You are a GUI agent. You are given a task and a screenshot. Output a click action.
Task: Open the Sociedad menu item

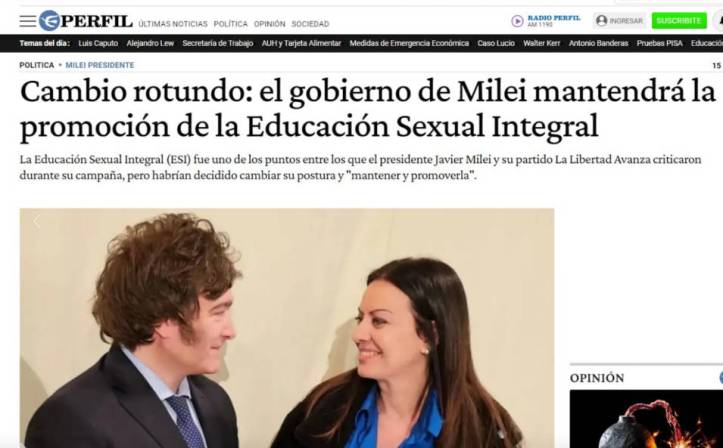point(310,24)
